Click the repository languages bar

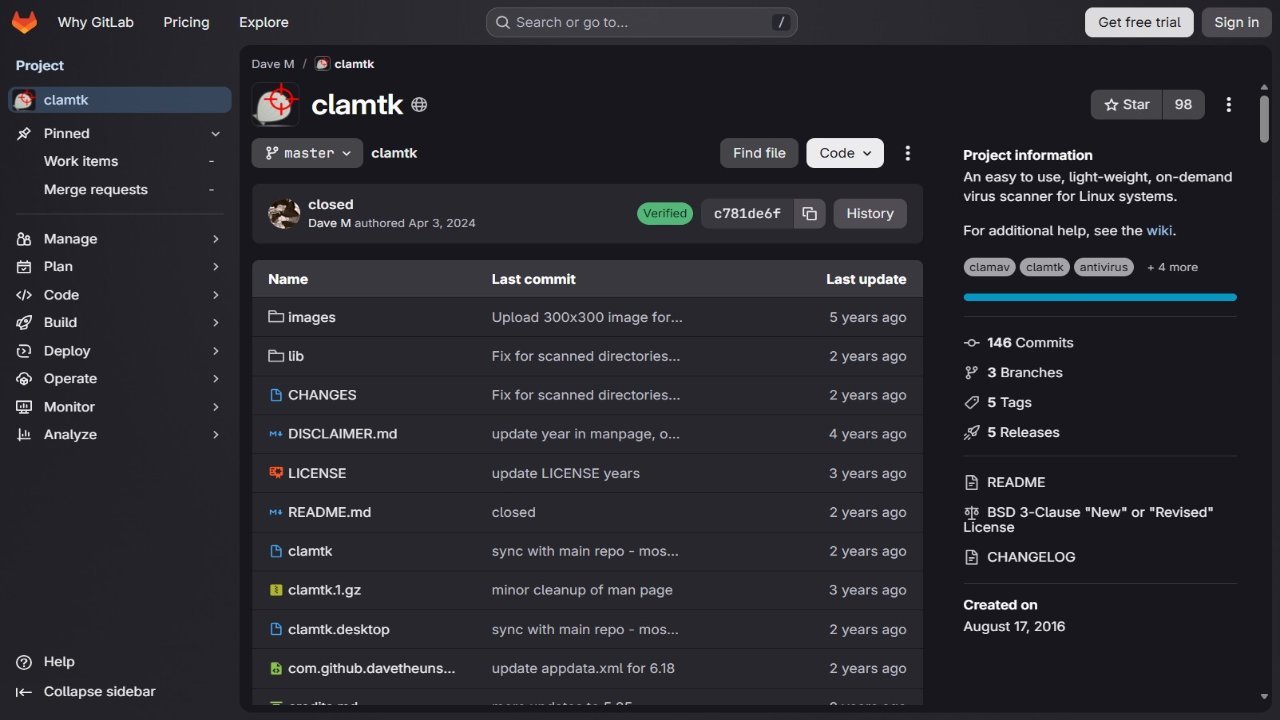tap(1100, 297)
